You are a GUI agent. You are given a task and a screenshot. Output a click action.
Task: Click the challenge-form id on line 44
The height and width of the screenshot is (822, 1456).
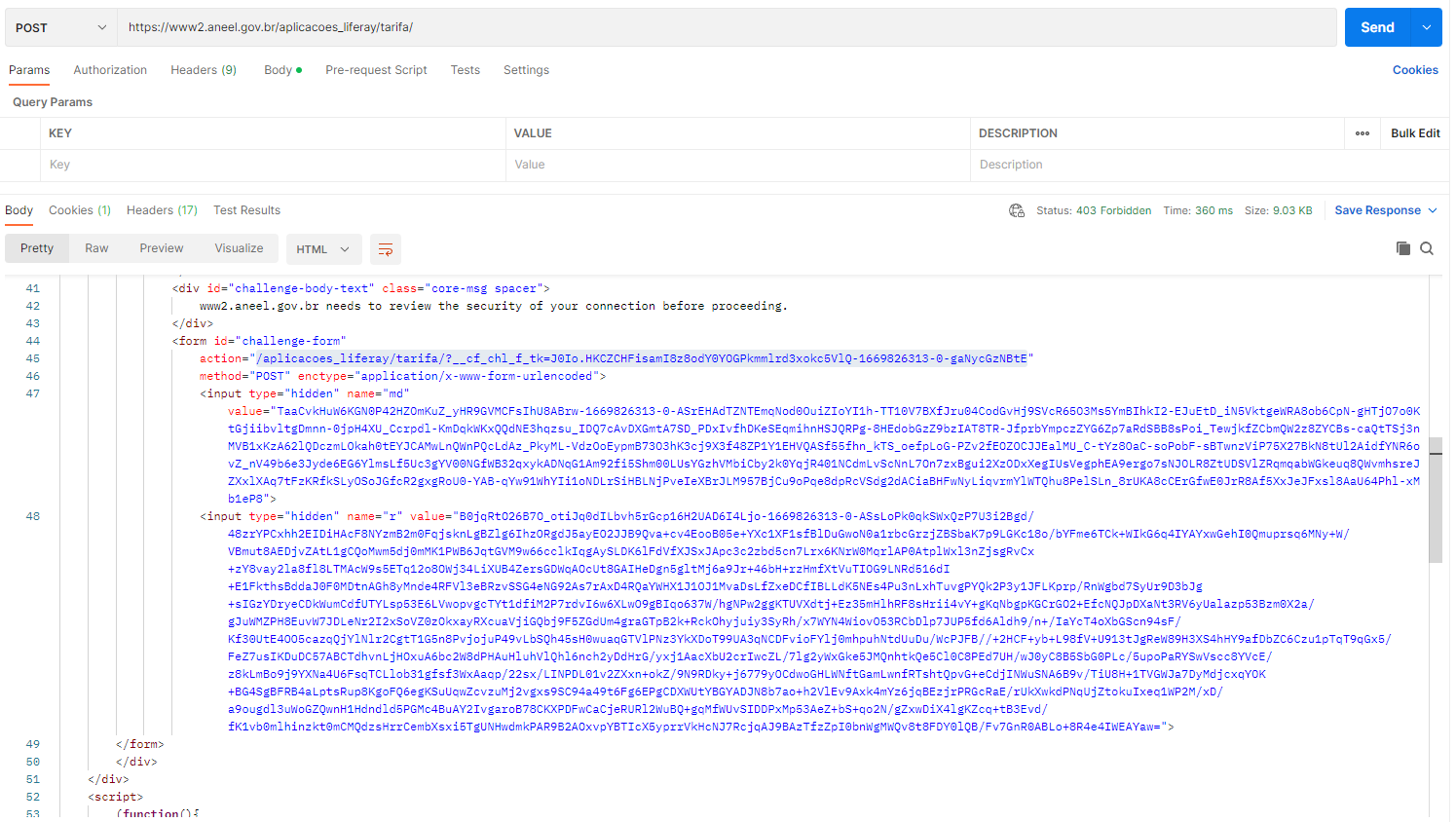click(291, 341)
